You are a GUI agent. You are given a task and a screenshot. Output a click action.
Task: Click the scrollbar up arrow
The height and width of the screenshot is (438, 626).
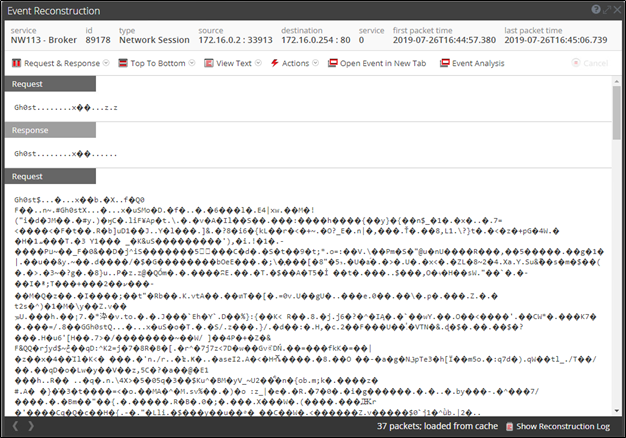click(x=617, y=81)
